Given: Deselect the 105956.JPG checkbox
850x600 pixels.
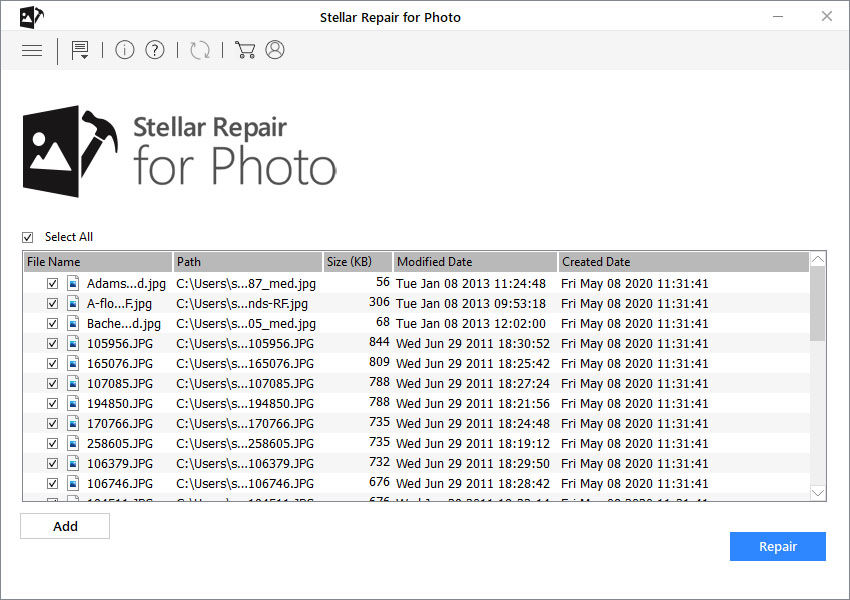Looking at the screenshot, I should (52, 343).
